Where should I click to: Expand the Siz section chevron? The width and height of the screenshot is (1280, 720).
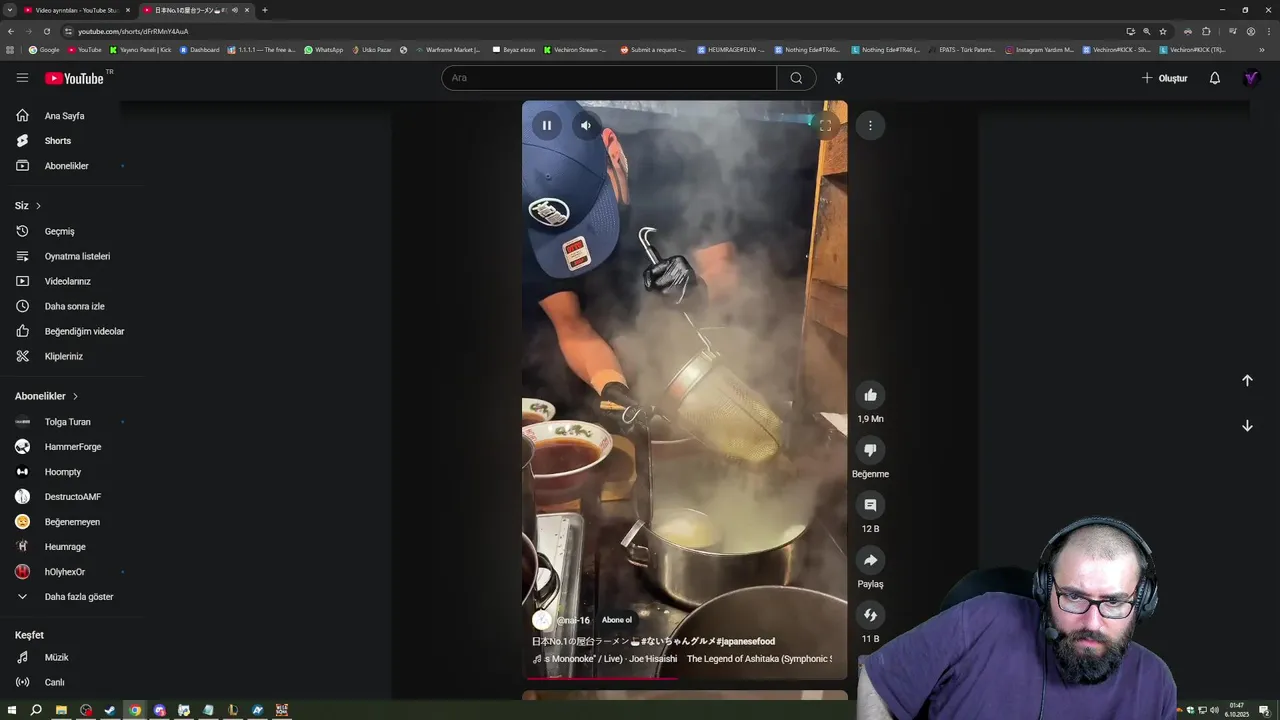(x=38, y=206)
